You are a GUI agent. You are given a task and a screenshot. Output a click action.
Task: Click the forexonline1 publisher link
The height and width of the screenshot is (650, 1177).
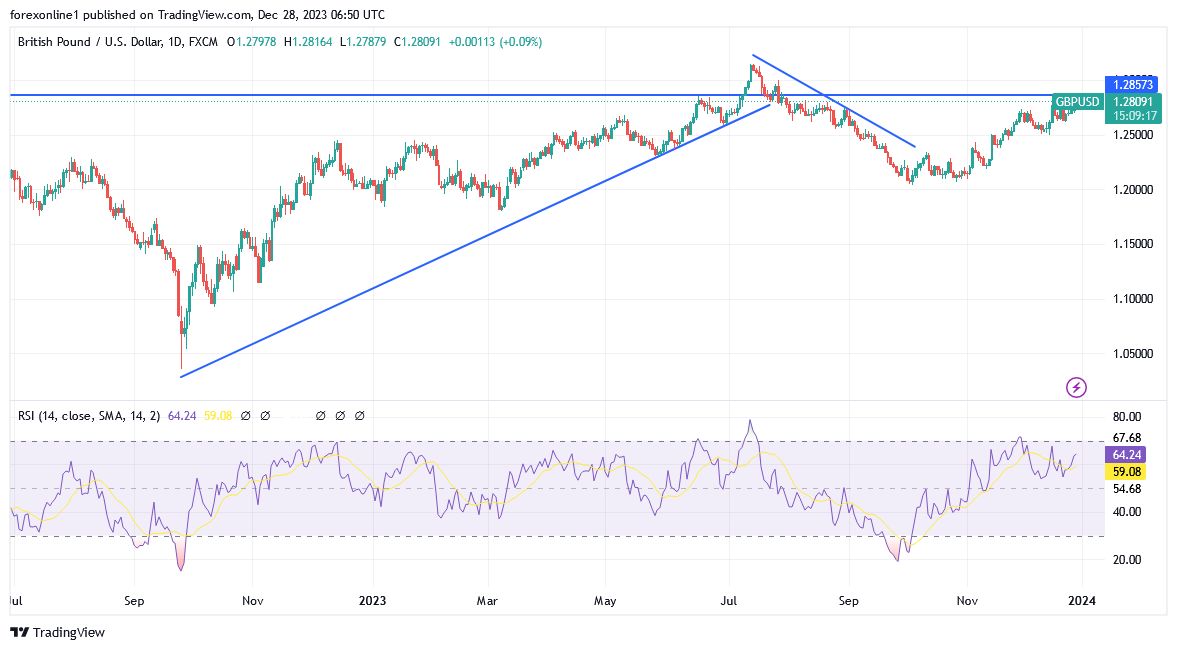click(40, 15)
